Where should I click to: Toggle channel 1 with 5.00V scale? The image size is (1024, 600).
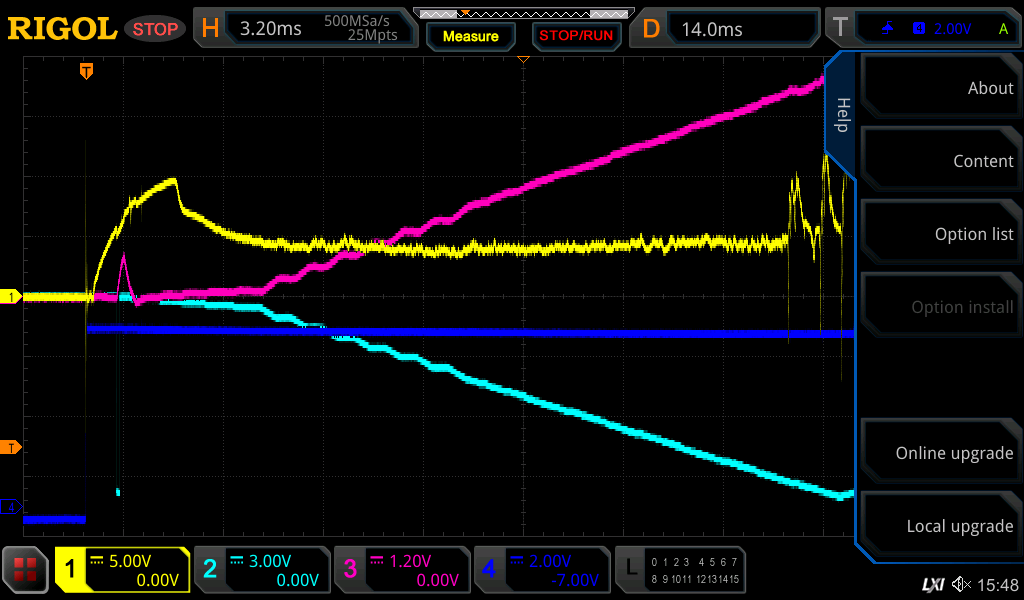pos(122,570)
